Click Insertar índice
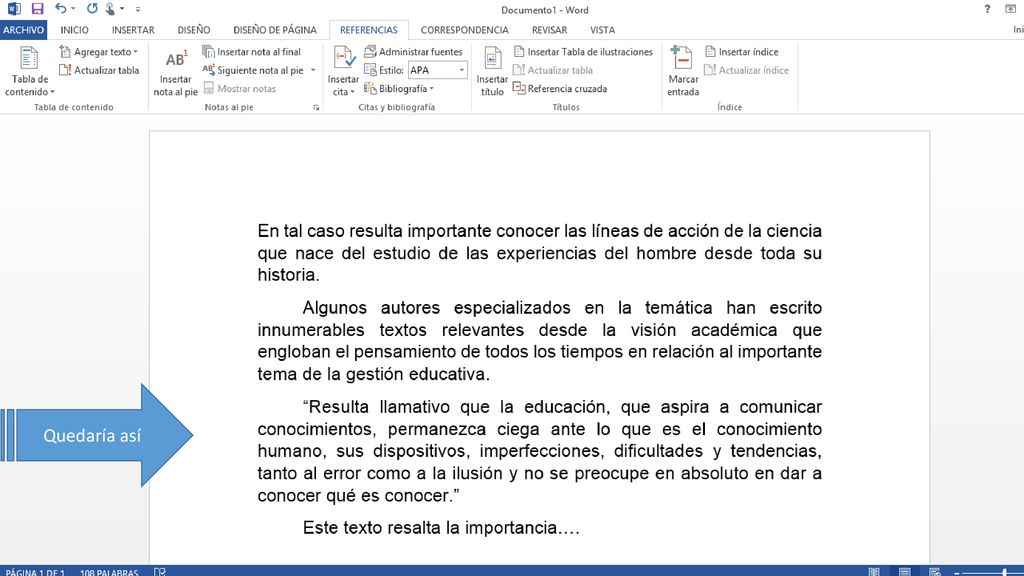Image resolution: width=1024 pixels, height=576 pixels. tap(741, 52)
